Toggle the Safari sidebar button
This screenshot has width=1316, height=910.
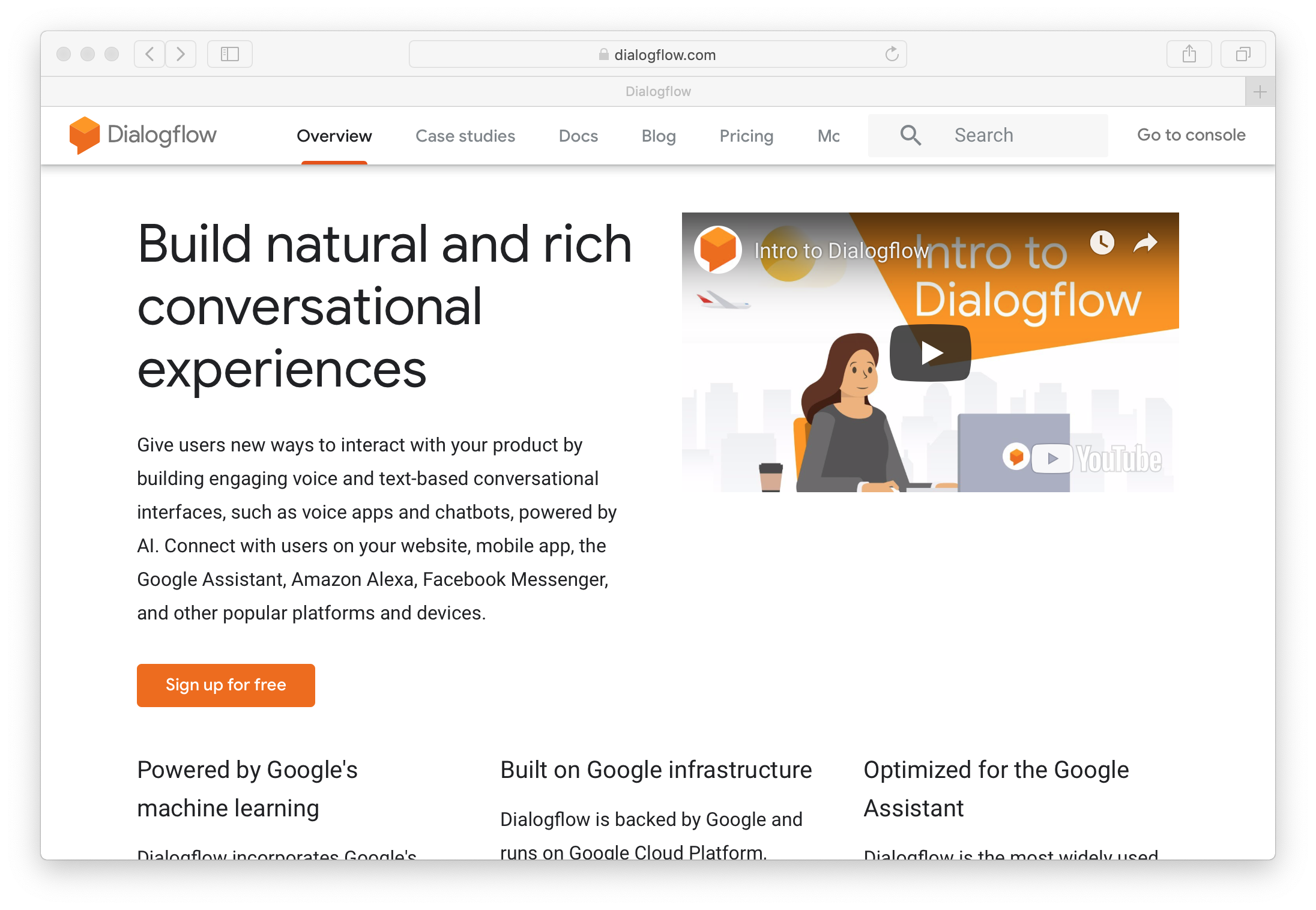pyautogui.click(x=230, y=54)
